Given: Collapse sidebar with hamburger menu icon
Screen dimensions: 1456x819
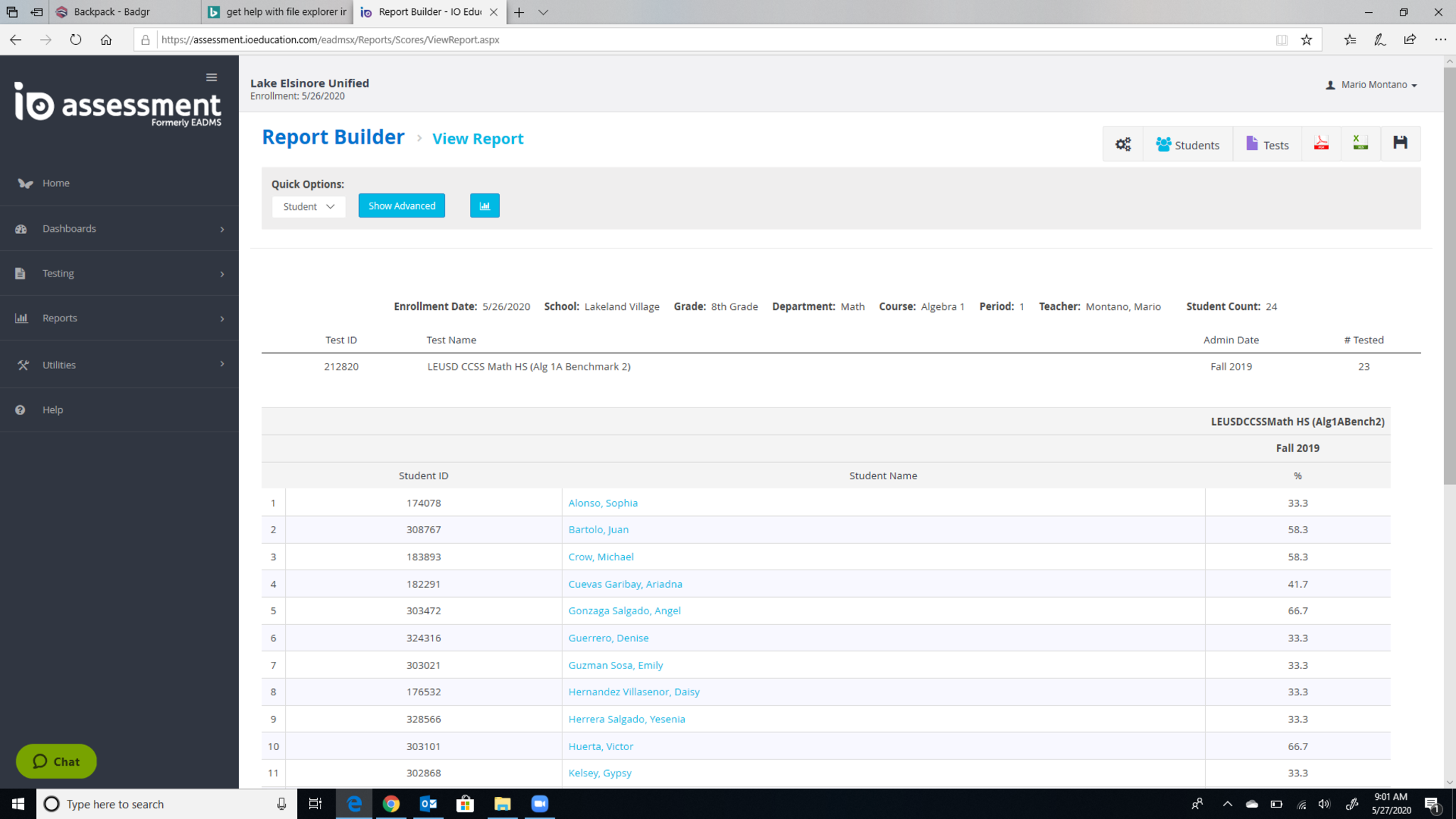Looking at the screenshot, I should pos(211,77).
